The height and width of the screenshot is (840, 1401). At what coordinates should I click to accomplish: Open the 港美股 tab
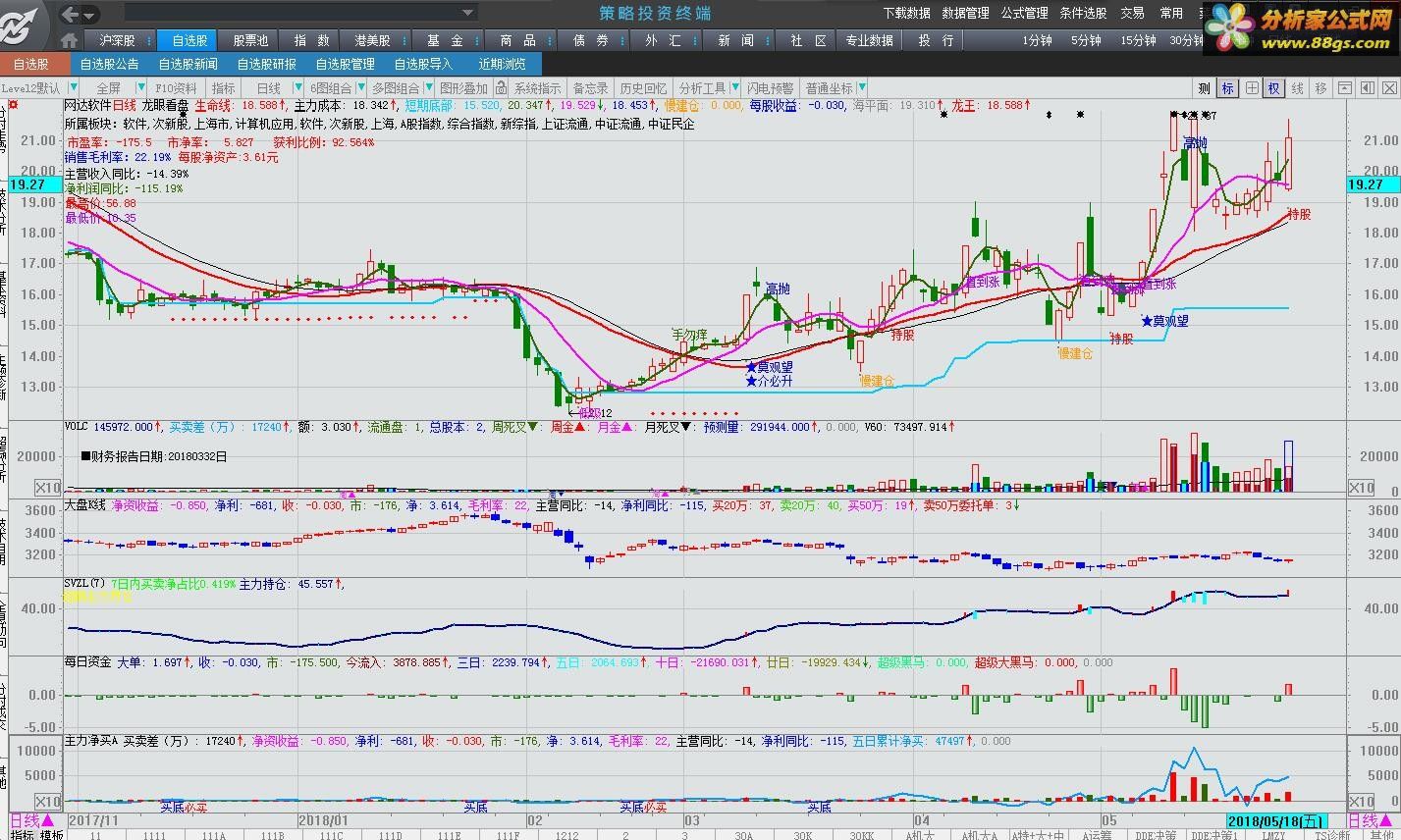pyautogui.click(x=373, y=40)
